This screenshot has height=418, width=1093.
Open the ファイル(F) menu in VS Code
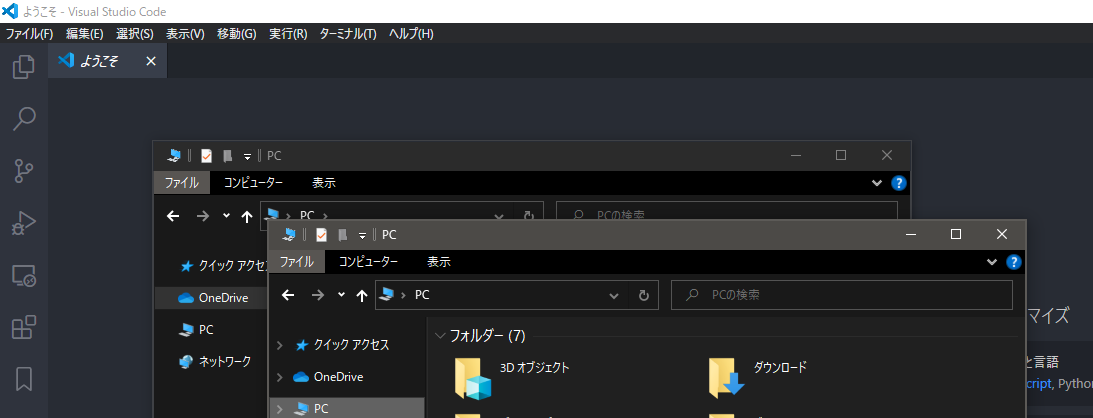(x=29, y=33)
